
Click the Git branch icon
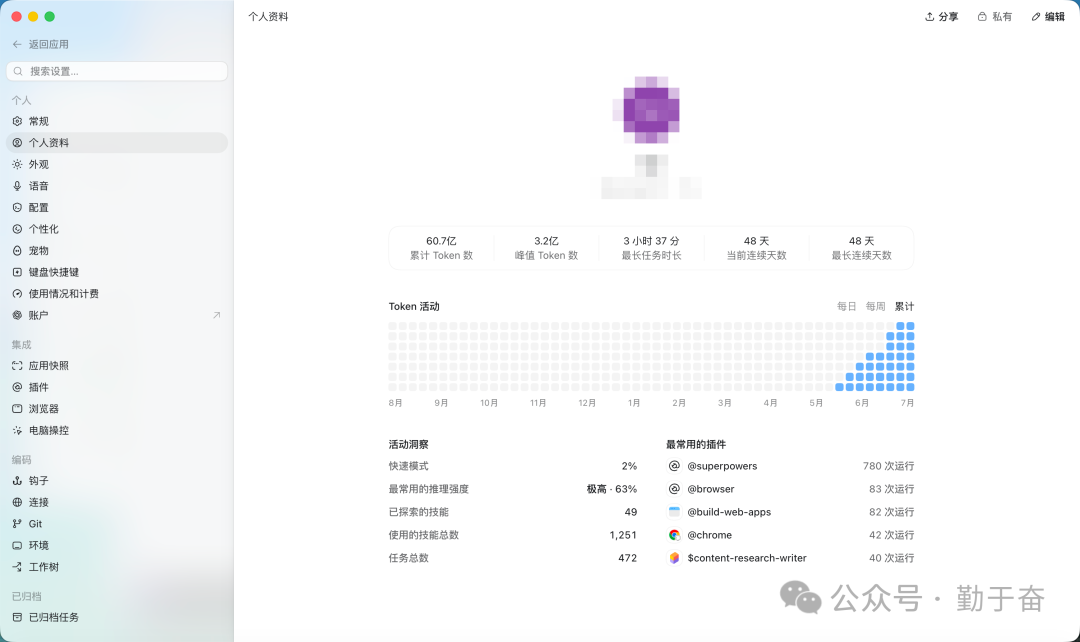(x=17, y=524)
